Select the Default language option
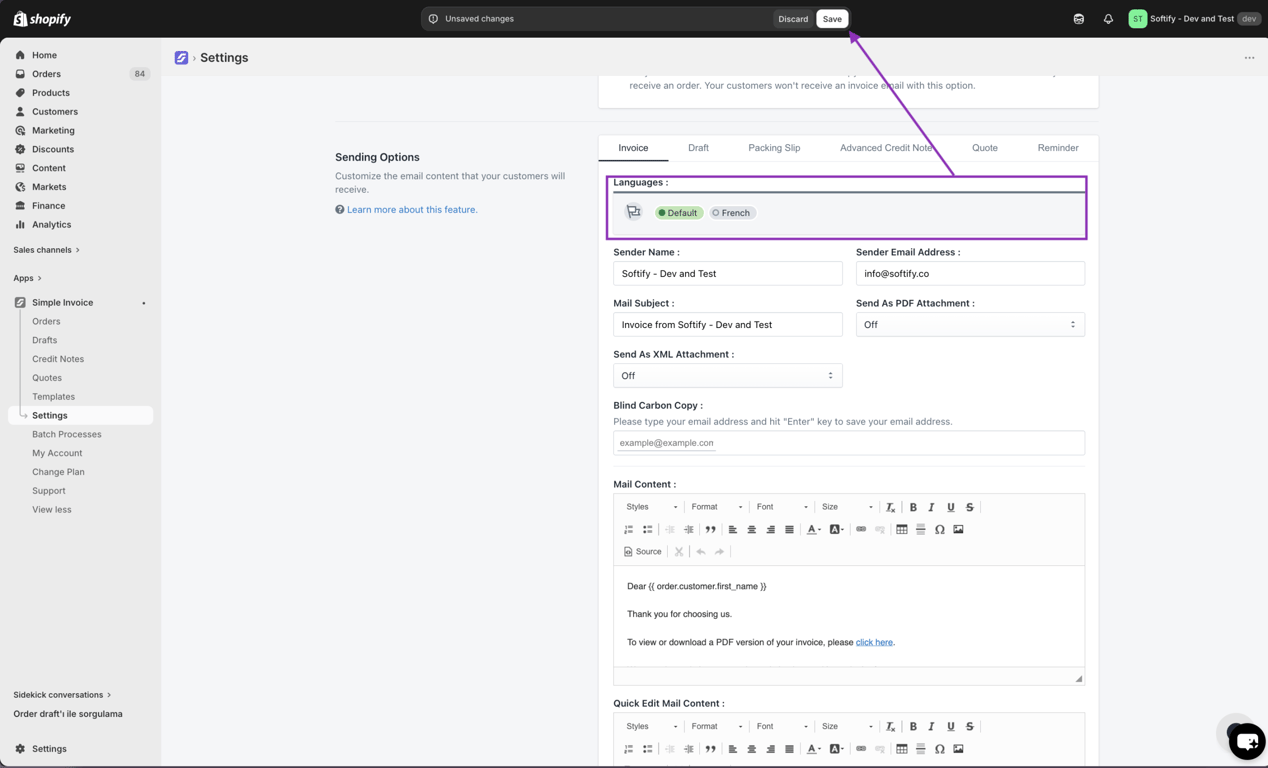This screenshot has height=768, width=1268. click(x=679, y=213)
